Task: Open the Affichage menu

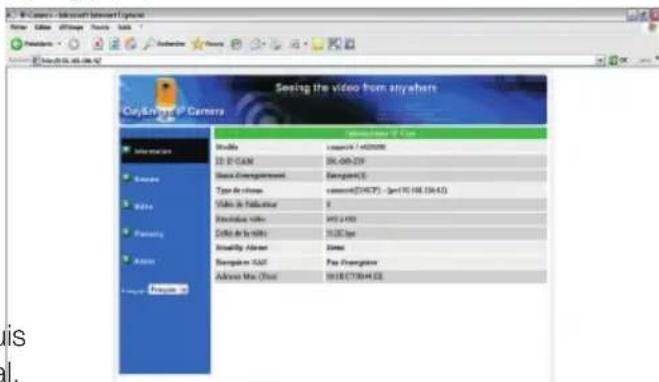Action: 71,27
